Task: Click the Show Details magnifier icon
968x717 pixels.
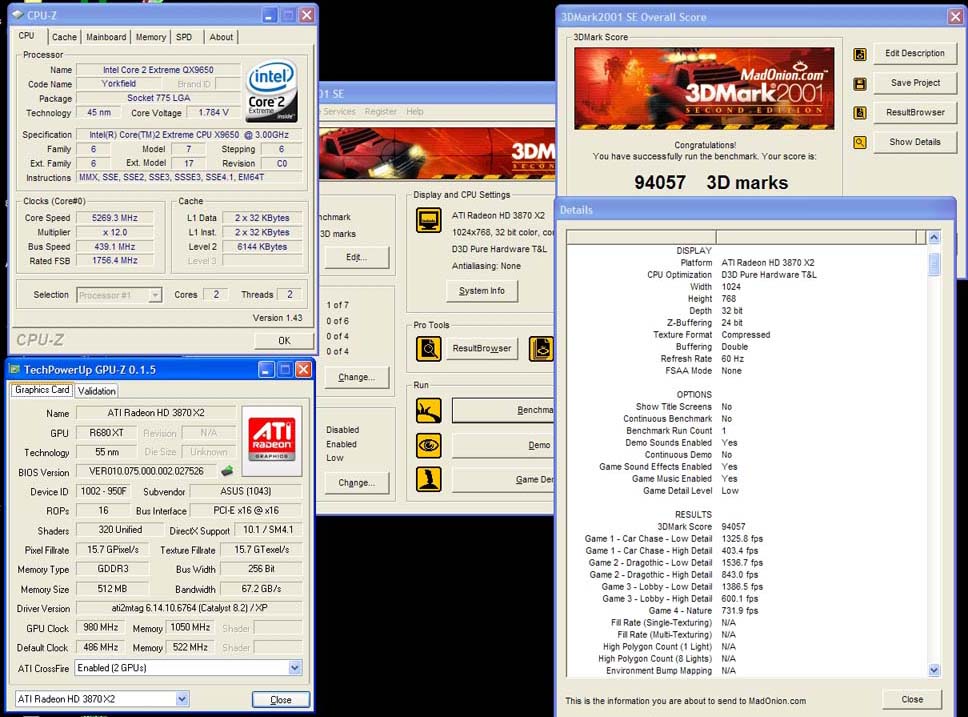Action: pos(859,143)
